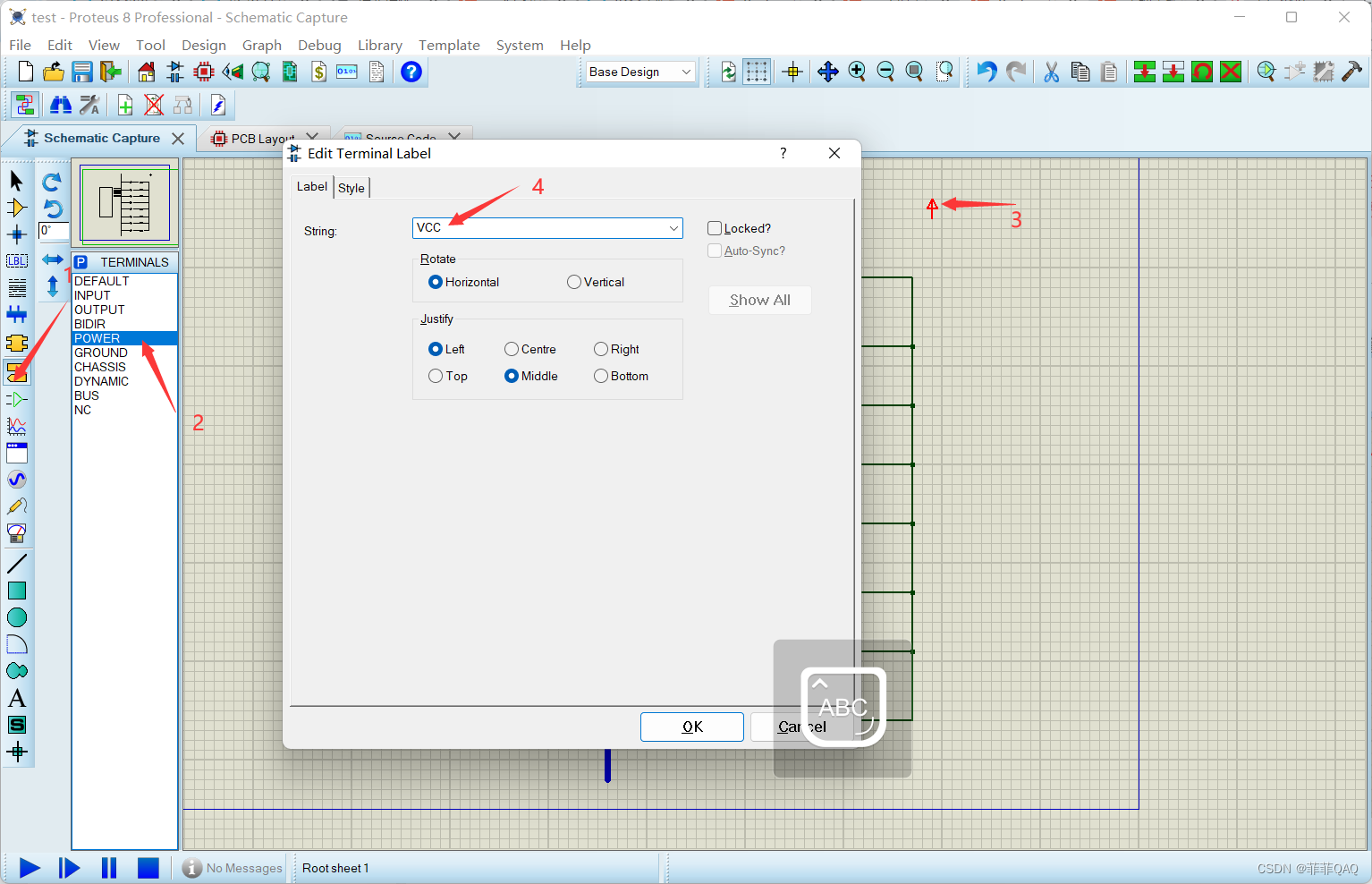Click OK in Edit Terminal Label

[692, 727]
